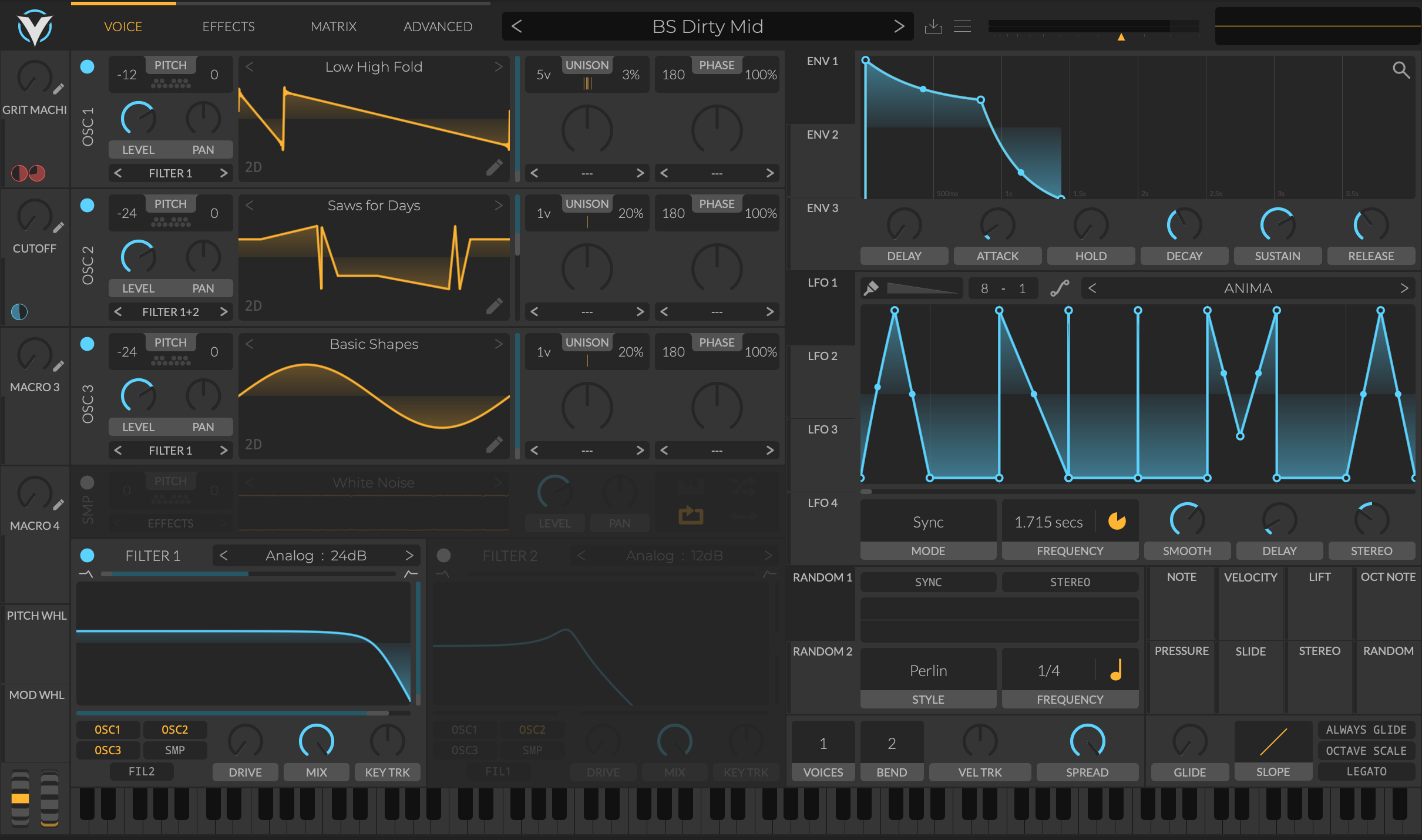Click the LFO paint brush icon
This screenshot has height=840, width=1422.
tap(871, 288)
